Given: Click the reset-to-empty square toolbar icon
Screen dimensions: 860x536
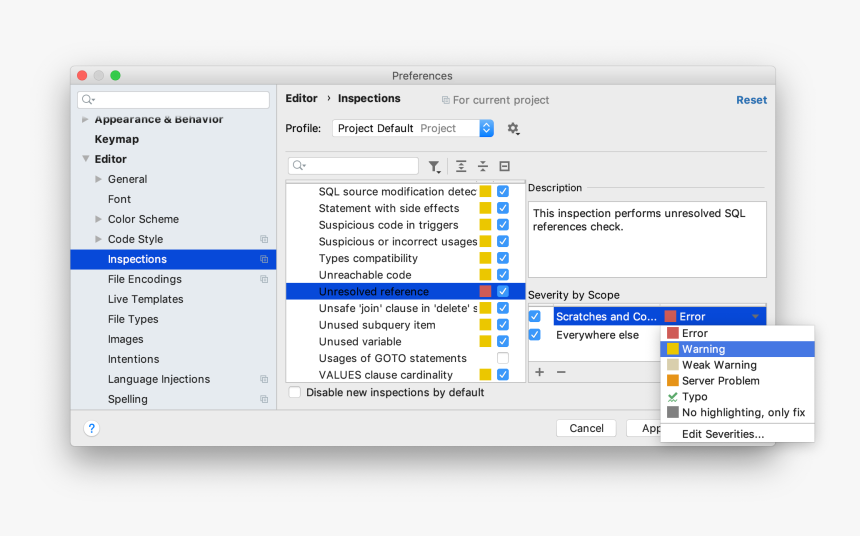Looking at the screenshot, I should click(x=505, y=167).
